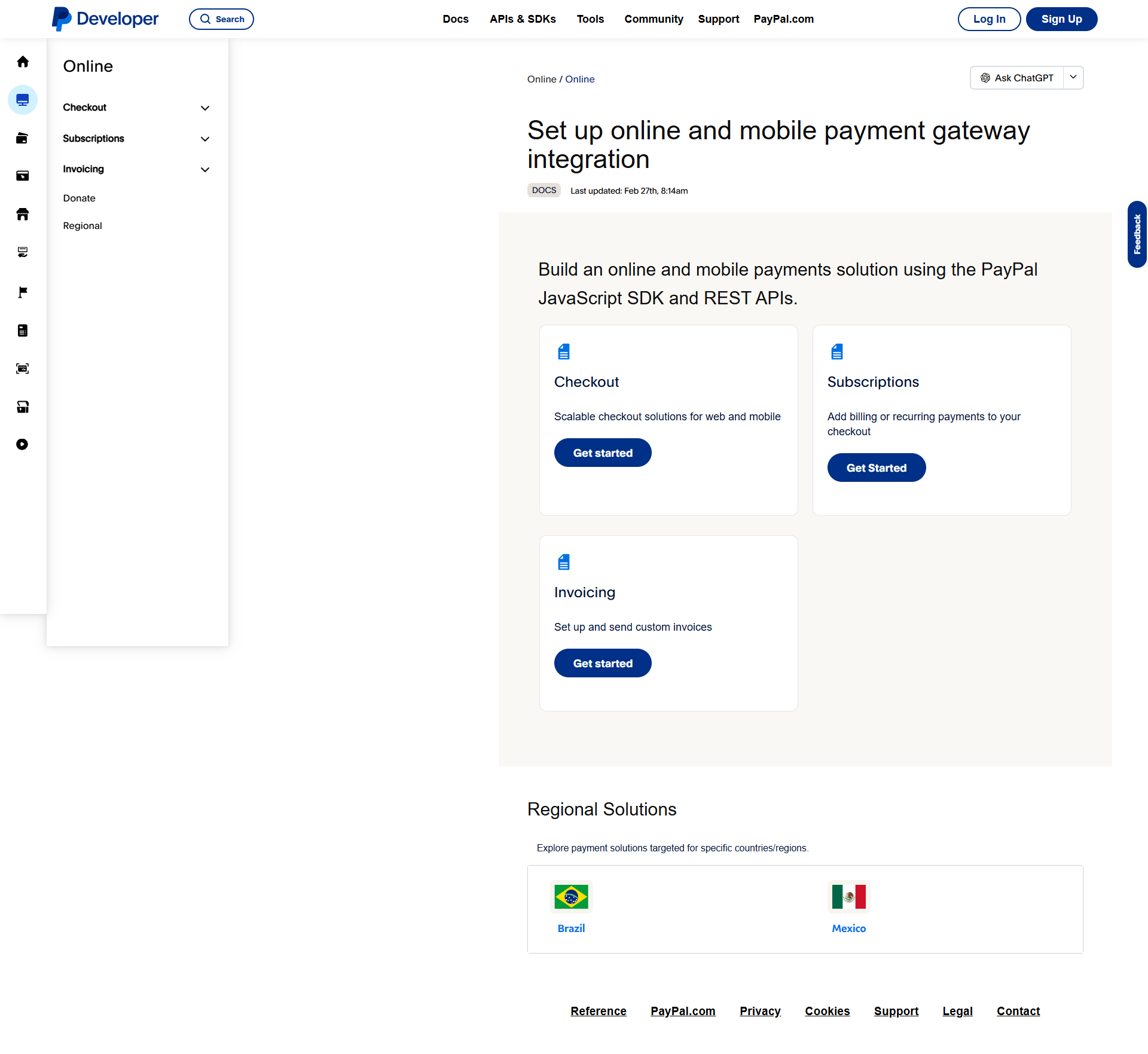Click the Invoicing card title

click(585, 592)
